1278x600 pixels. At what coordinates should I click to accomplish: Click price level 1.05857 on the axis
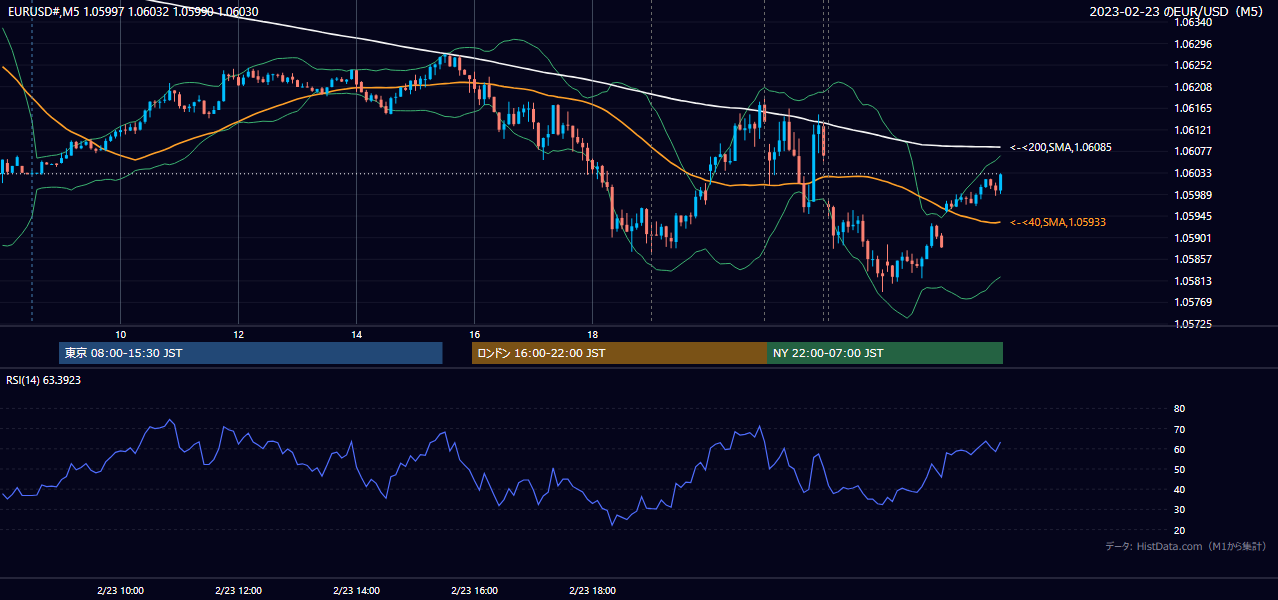[1193, 259]
